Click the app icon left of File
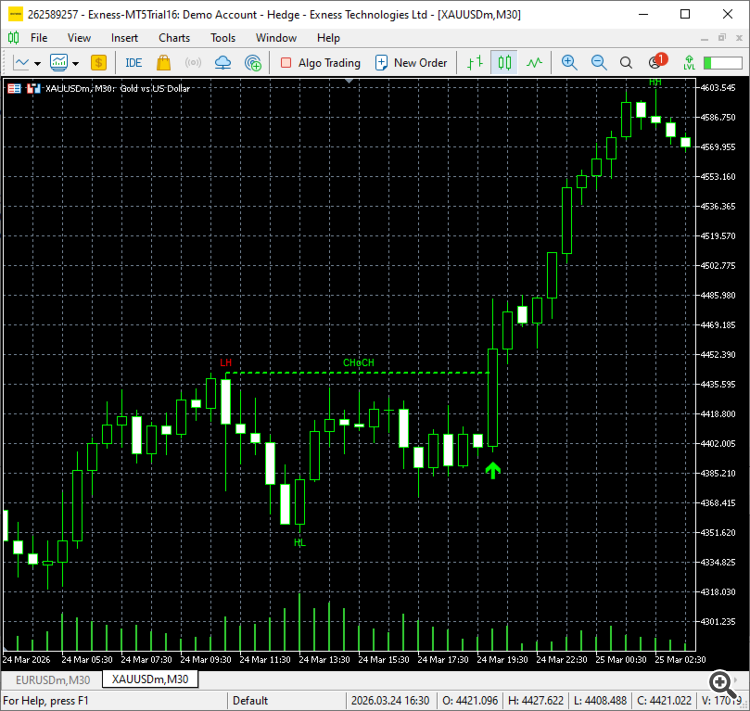 pyautogui.click(x=13, y=38)
